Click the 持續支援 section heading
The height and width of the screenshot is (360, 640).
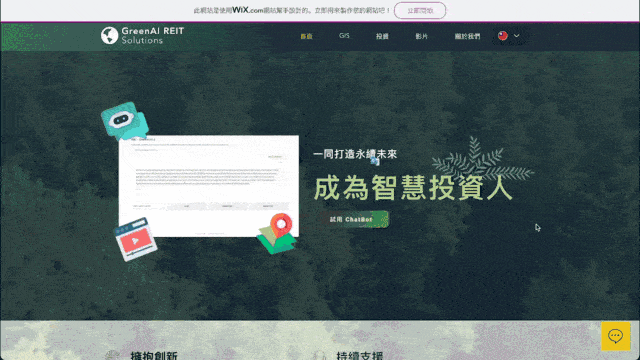360,356
